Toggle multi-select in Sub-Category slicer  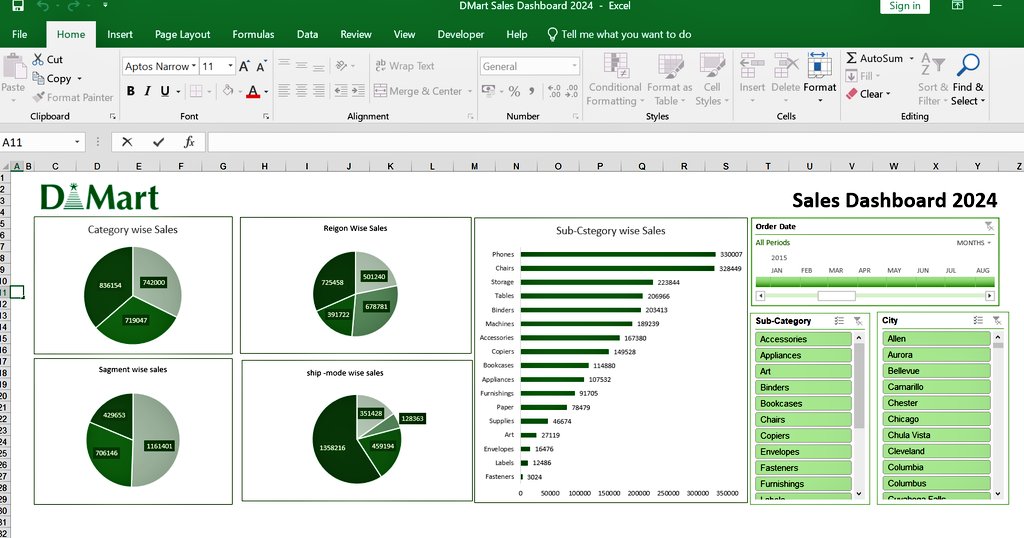tap(839, 321)
